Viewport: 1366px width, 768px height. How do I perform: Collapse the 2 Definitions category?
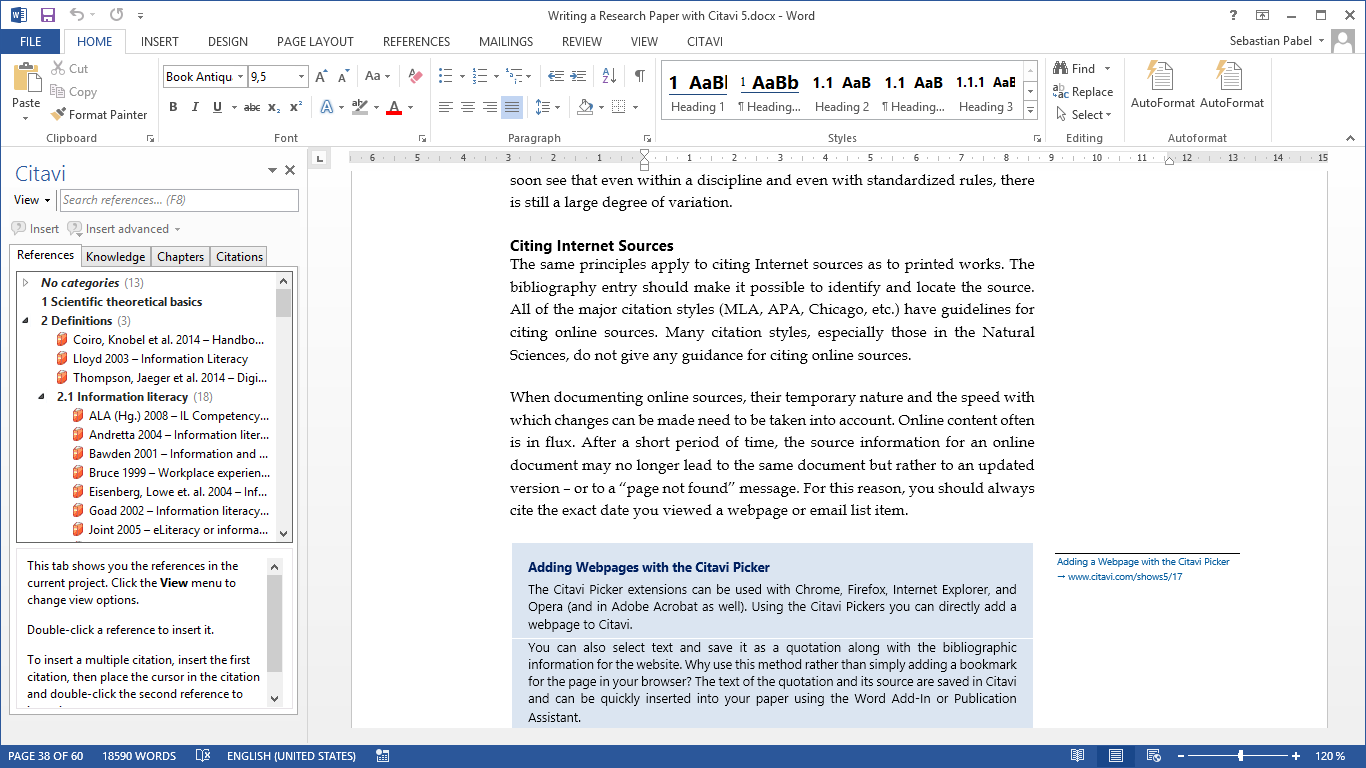pos(26,321)
